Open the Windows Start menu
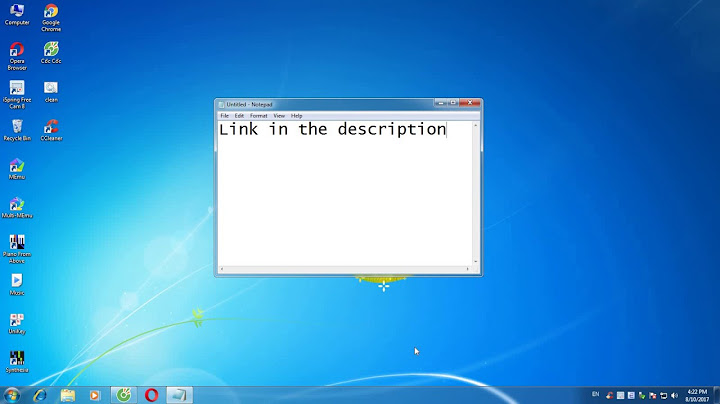 [x=11, y=395]
